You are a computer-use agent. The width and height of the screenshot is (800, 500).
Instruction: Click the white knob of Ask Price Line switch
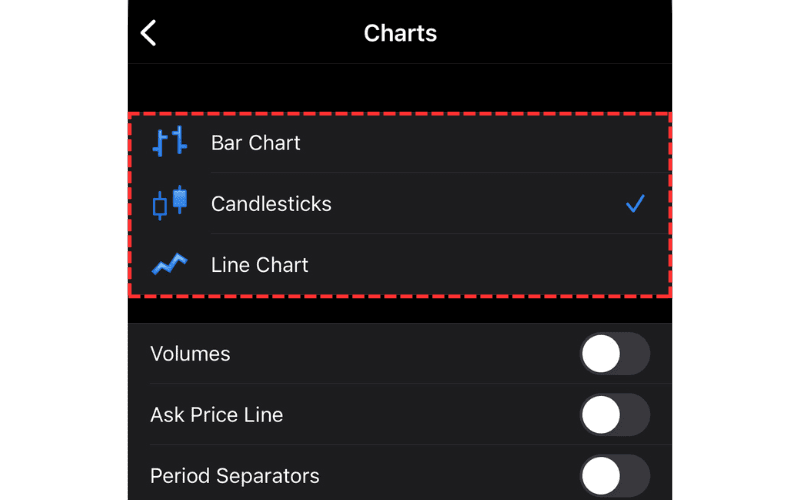[601, 415]
